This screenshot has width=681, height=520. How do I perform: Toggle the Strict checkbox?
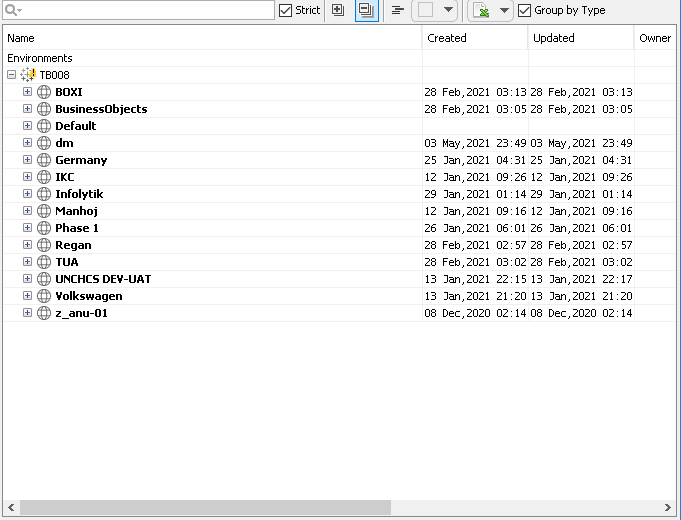286,10
